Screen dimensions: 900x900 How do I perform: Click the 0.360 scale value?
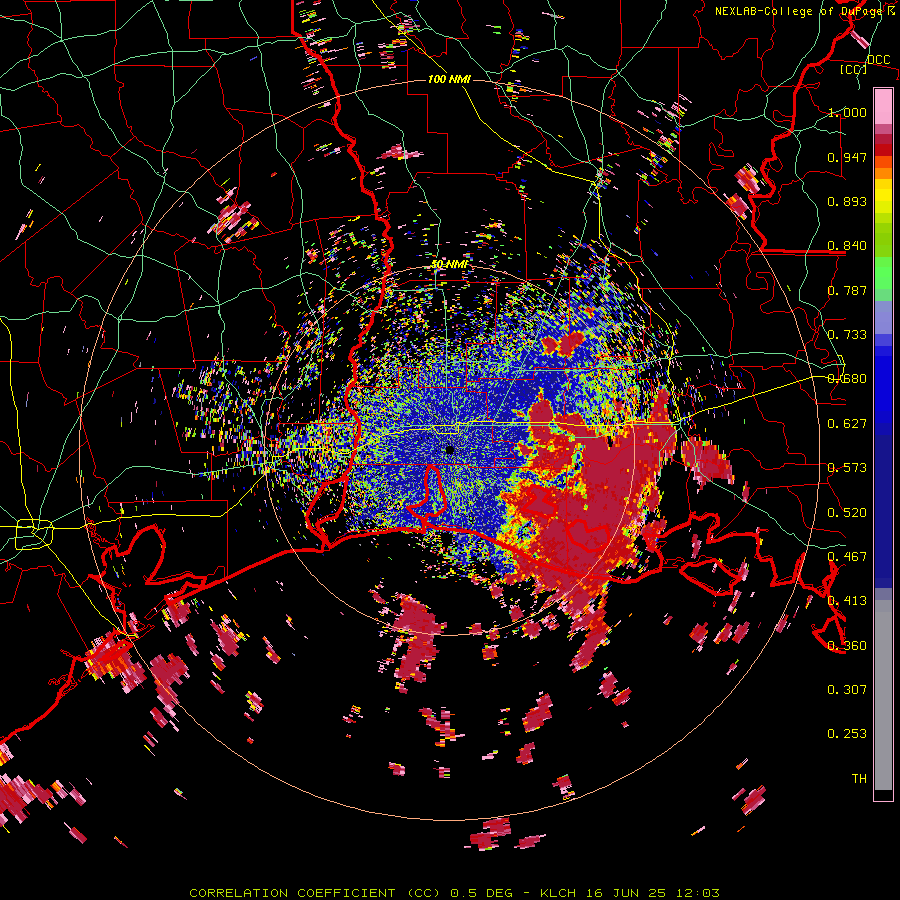click(x=847, y=646)
